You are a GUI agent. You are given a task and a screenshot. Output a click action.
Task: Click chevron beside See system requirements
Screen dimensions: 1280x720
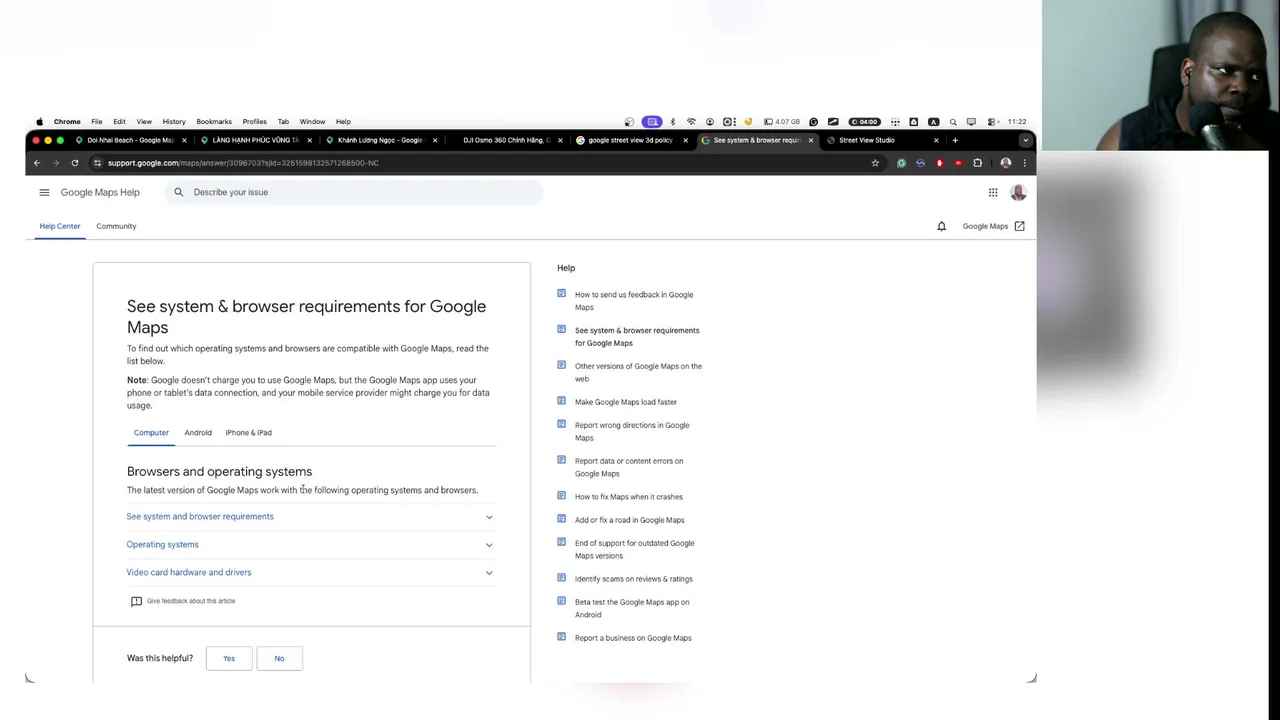[x=489, y=517]
